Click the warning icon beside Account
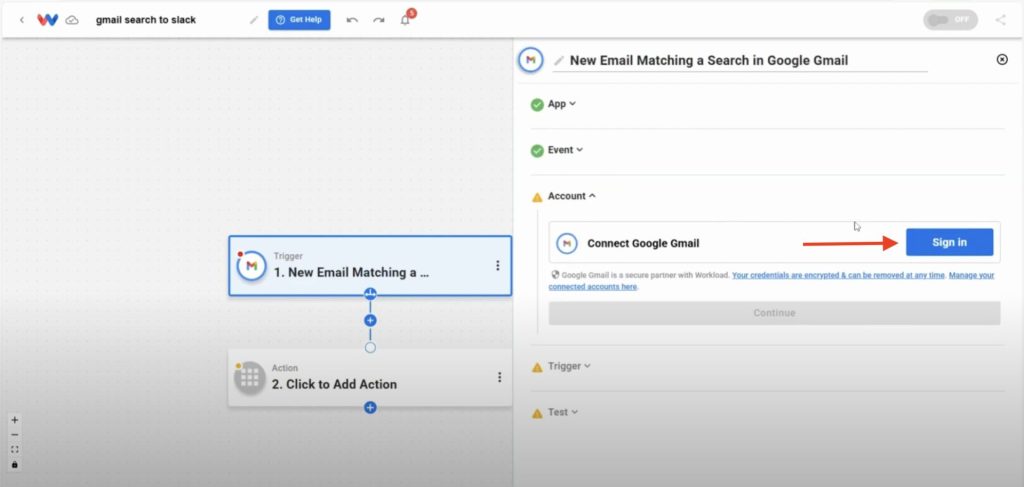 pos(537,197)
